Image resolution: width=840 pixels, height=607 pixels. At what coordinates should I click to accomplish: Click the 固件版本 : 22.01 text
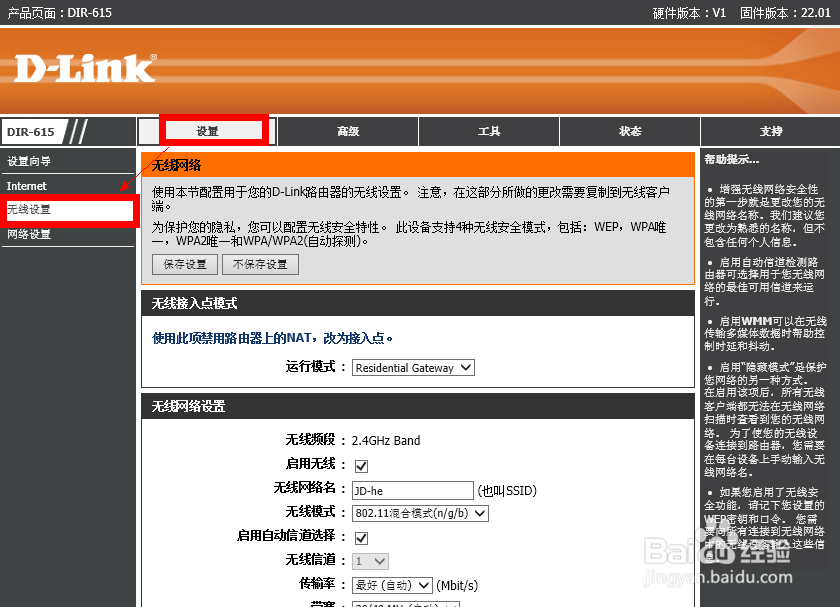tap(785, 13)
